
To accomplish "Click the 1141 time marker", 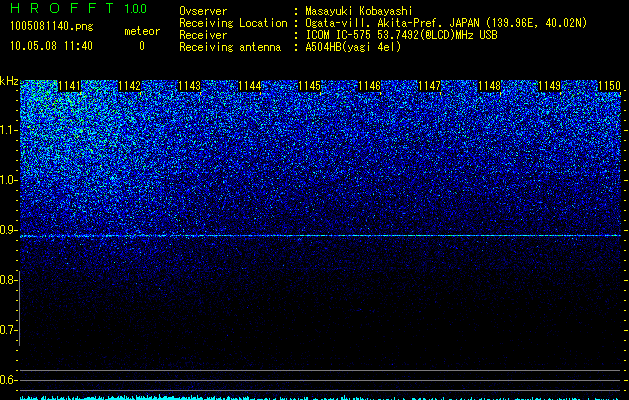I will 69,86.
